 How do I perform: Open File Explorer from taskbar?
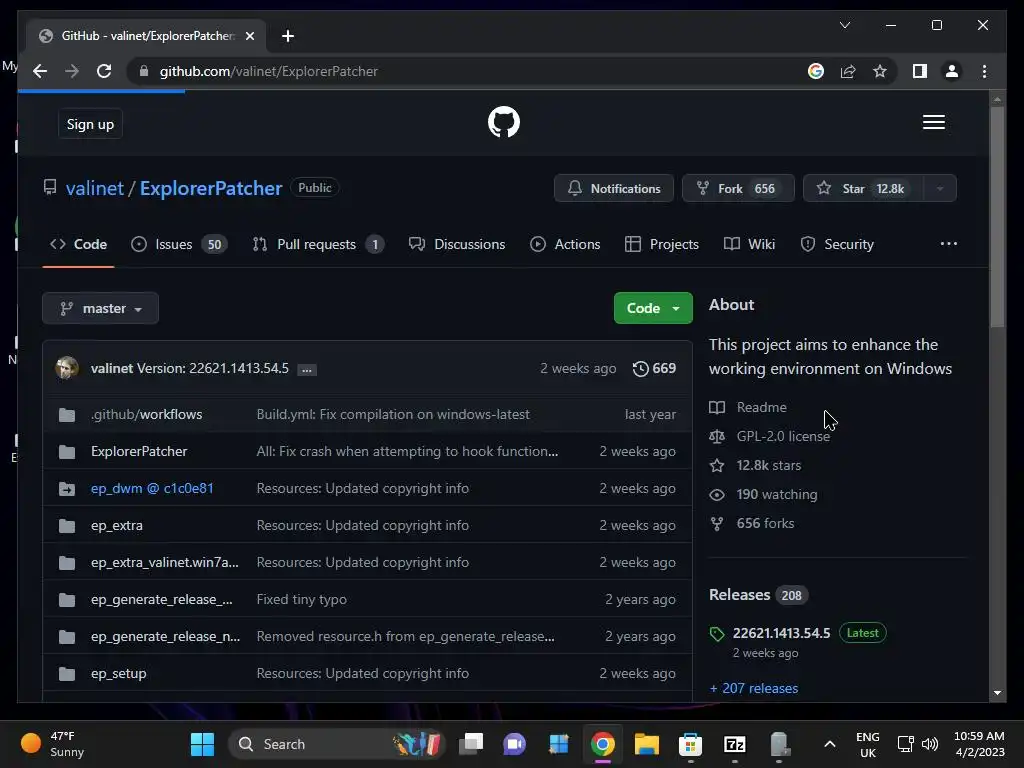pos(647,744)
